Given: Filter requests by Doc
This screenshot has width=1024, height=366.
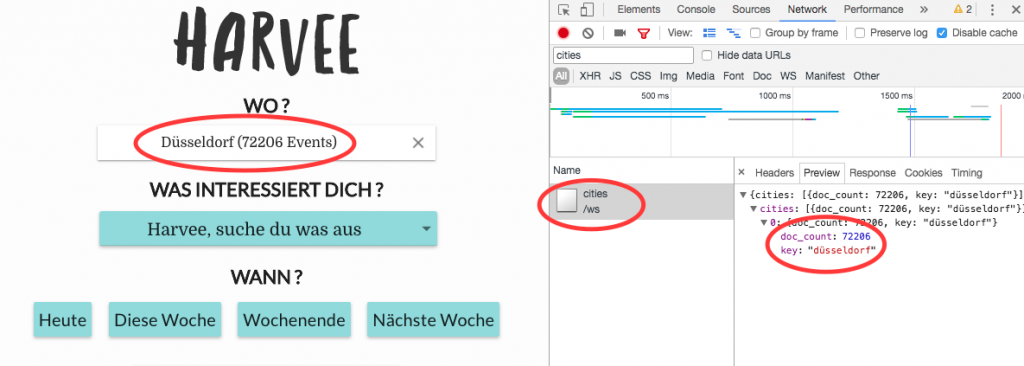Looking at the screenshot, I should (x=762, y=76).
